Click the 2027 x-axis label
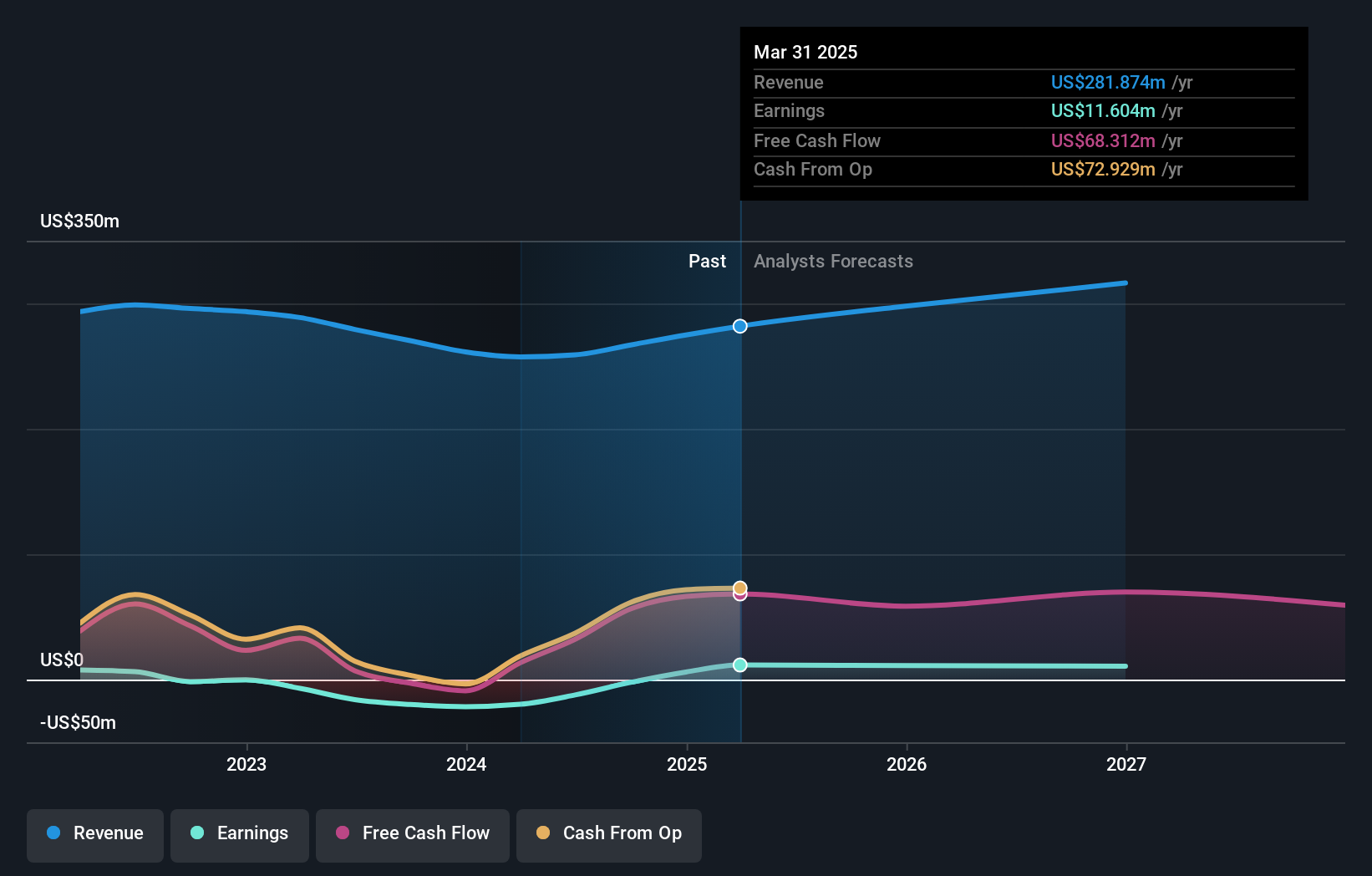The image size is (1372, 876). click(x=1126, y=765)
